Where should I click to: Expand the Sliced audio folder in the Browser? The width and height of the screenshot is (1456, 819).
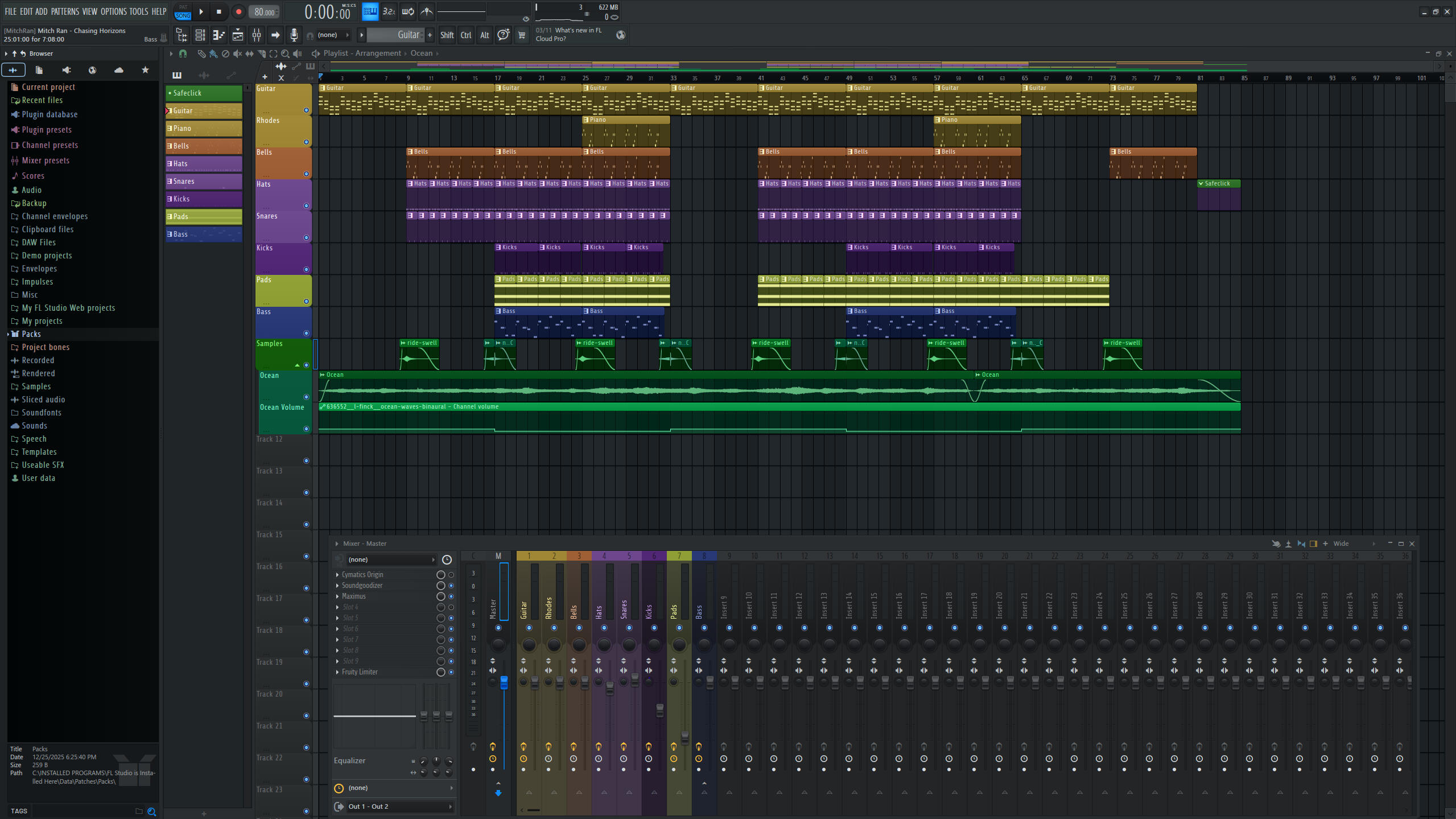pyautogui.click(x=43, y=399)
